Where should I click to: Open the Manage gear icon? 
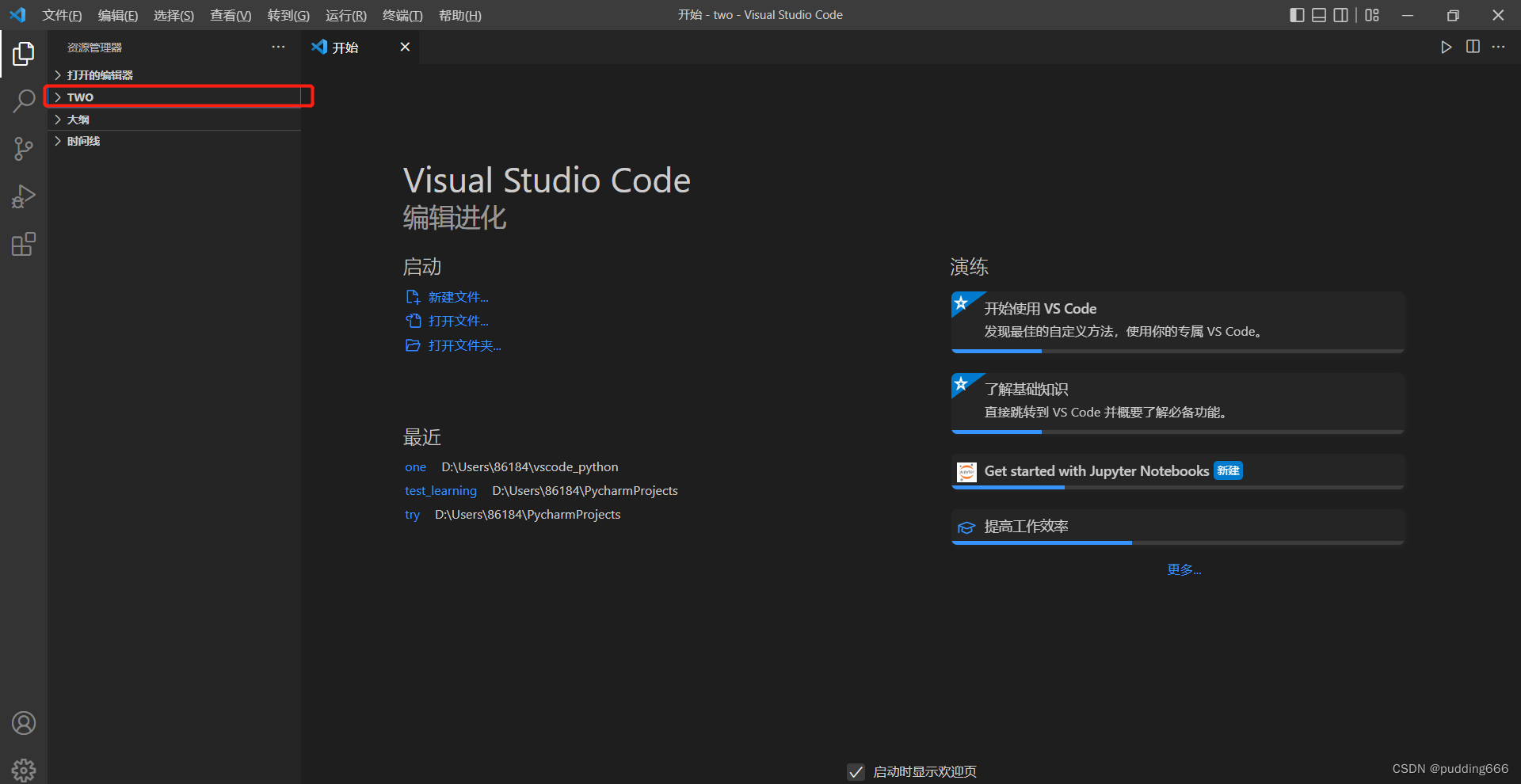(24, 770)
